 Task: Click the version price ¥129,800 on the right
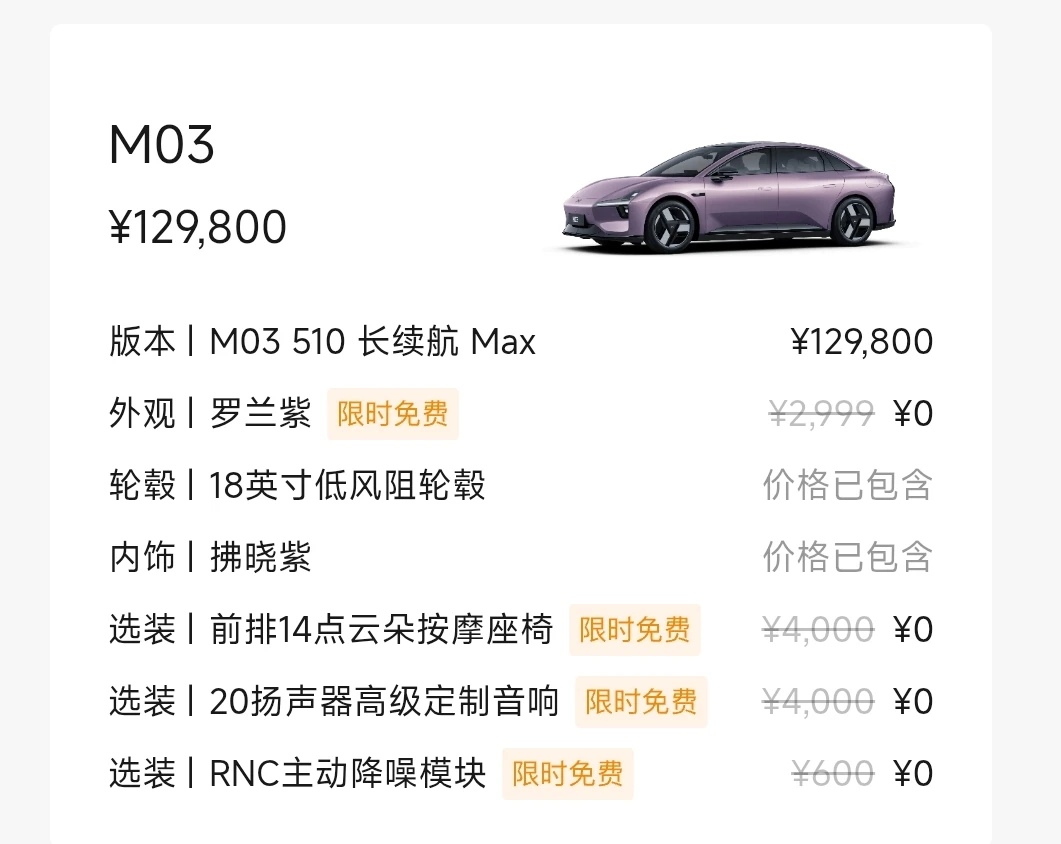(861, 343)
